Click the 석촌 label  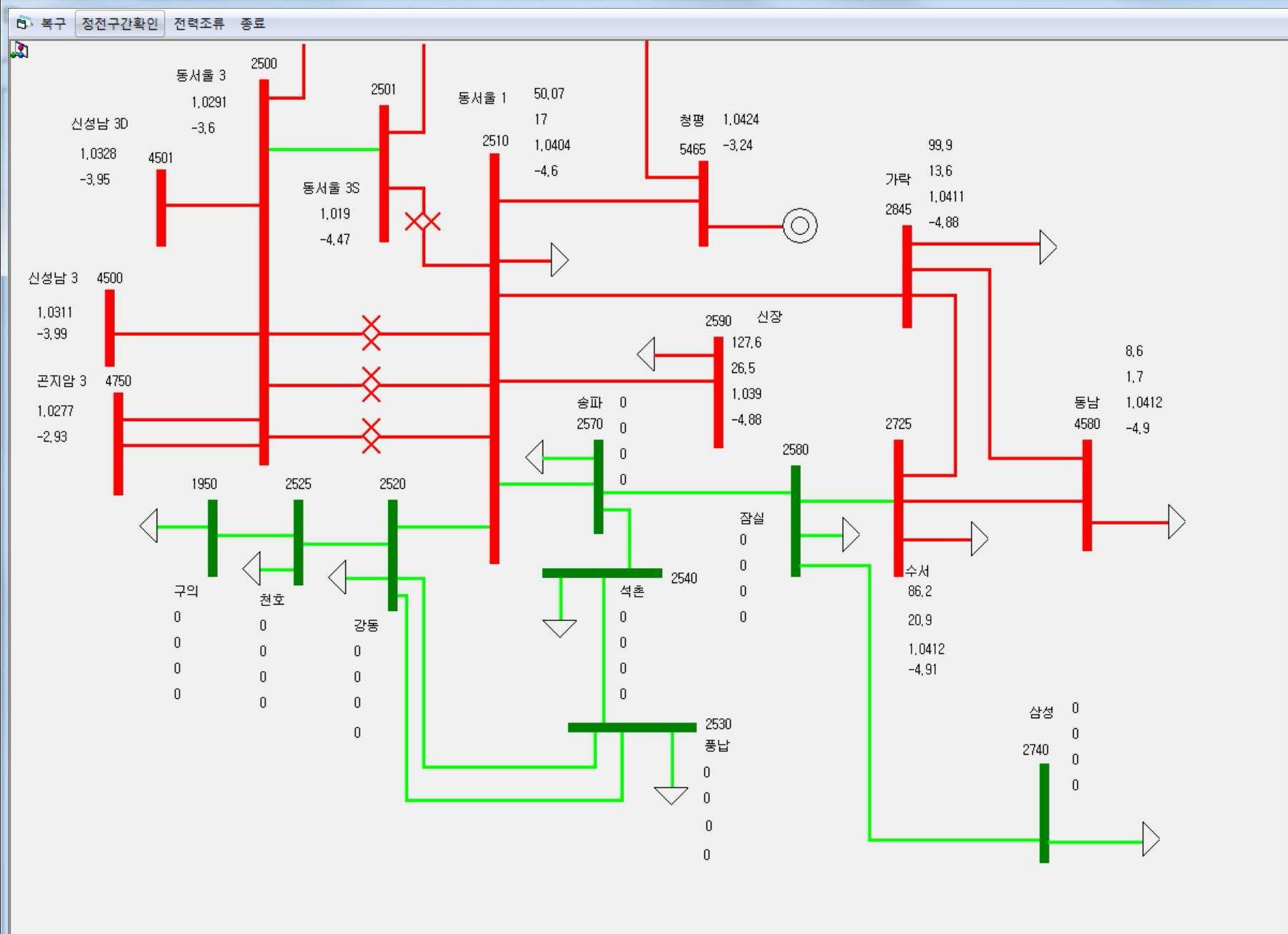631,591
